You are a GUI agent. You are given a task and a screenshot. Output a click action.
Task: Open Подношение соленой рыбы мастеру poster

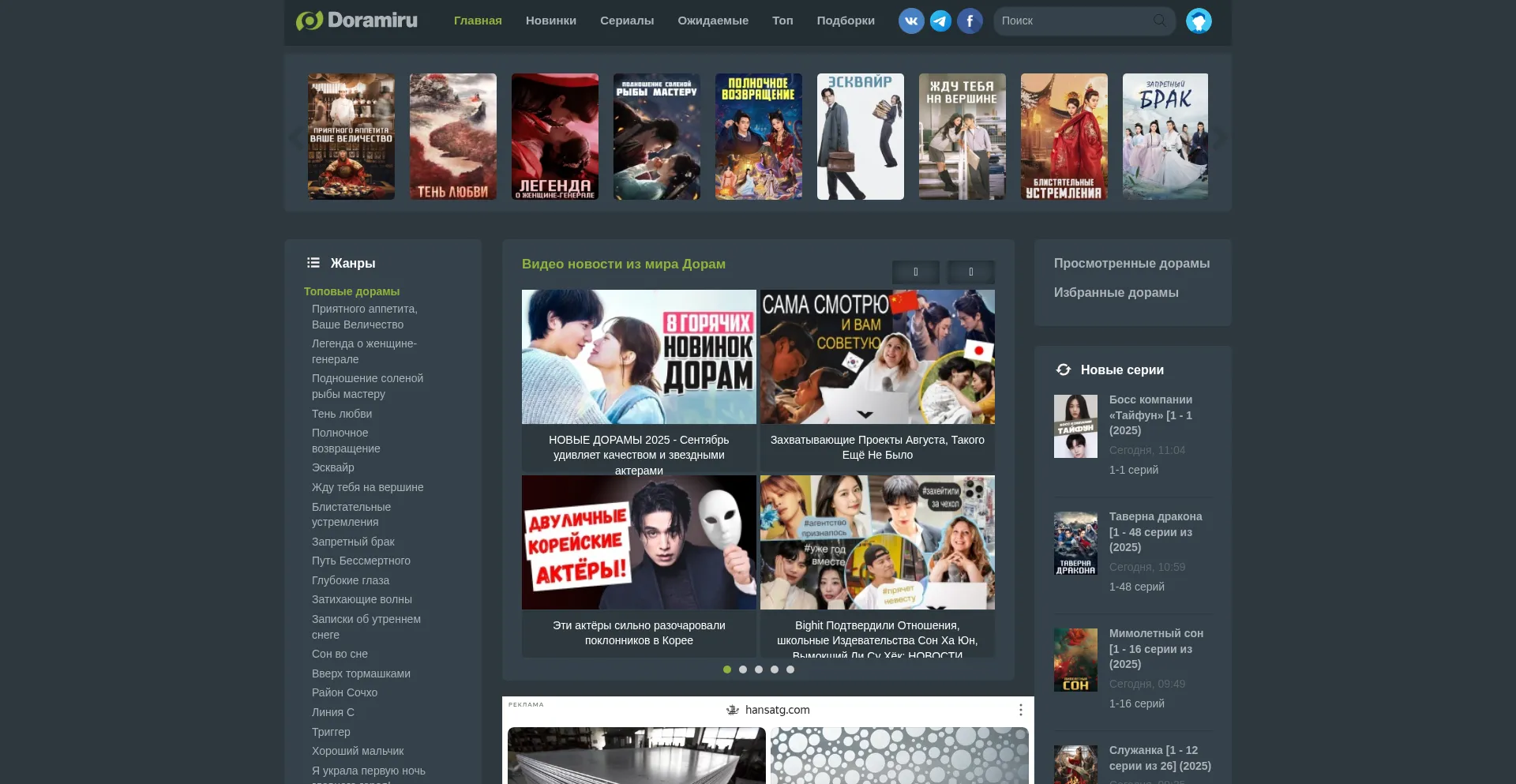[x=657, y=137]
